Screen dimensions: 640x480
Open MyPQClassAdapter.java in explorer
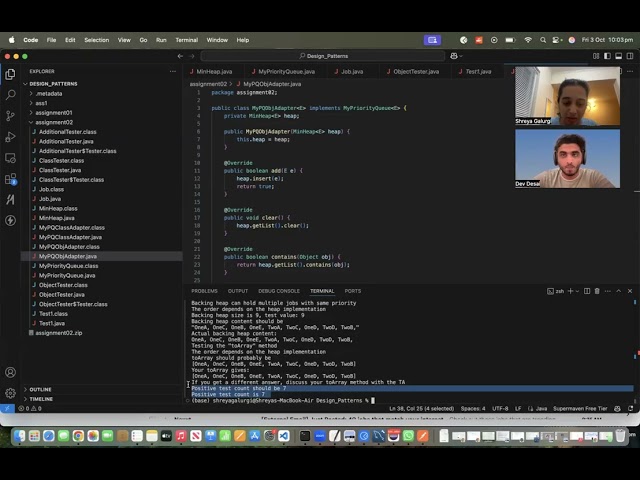click(x=70, y=237)
